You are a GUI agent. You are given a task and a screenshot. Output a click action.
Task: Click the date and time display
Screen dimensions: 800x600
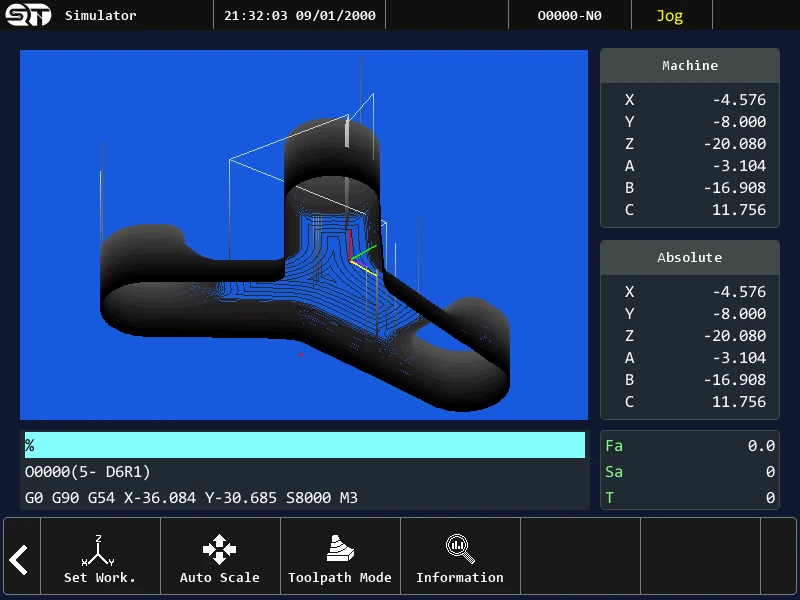pos(300,15)
